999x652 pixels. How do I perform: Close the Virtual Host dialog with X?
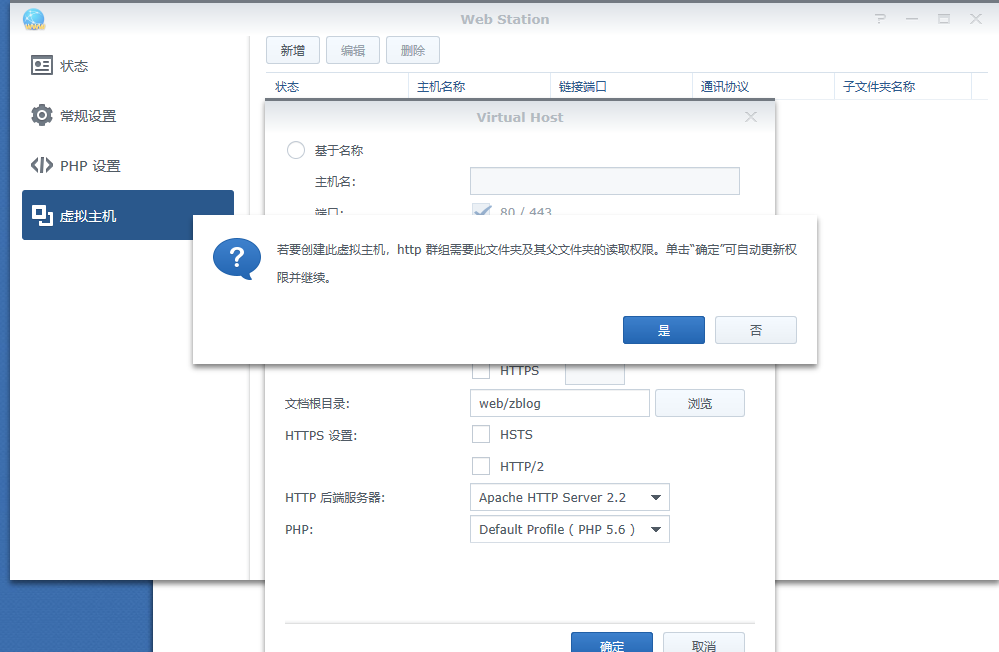751,117
